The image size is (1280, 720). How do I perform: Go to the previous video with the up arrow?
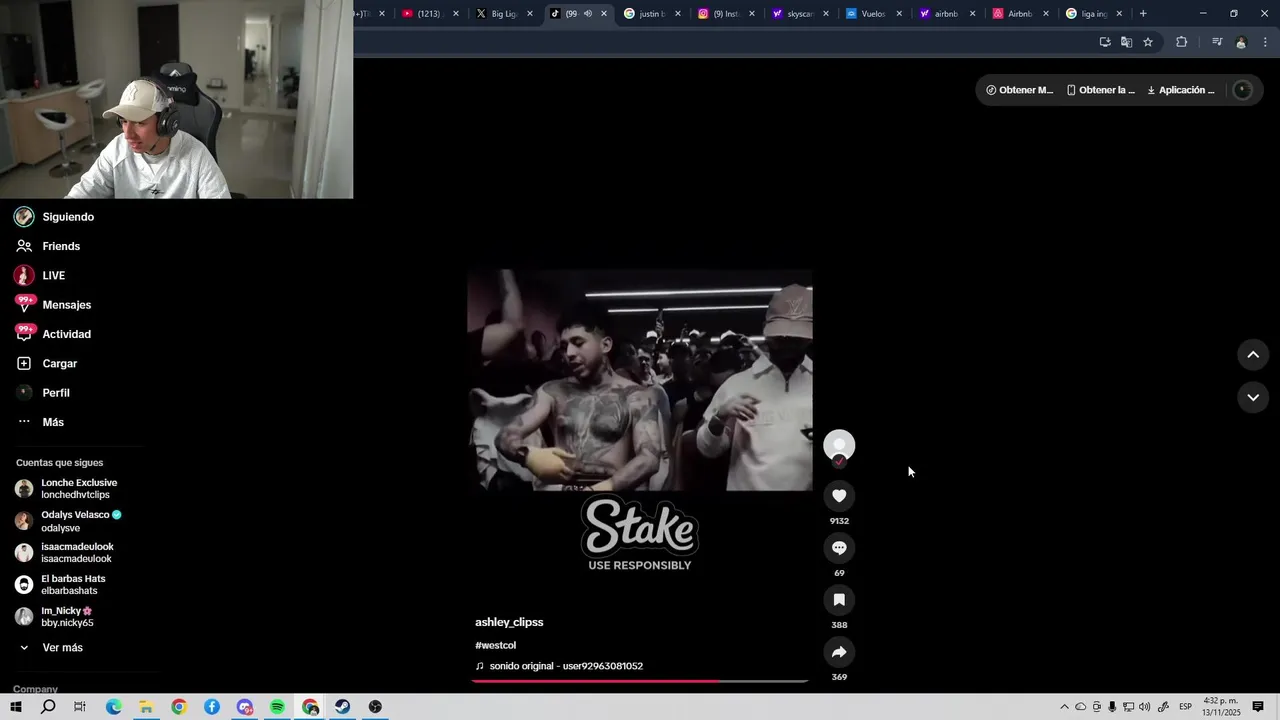[1253, 355]
